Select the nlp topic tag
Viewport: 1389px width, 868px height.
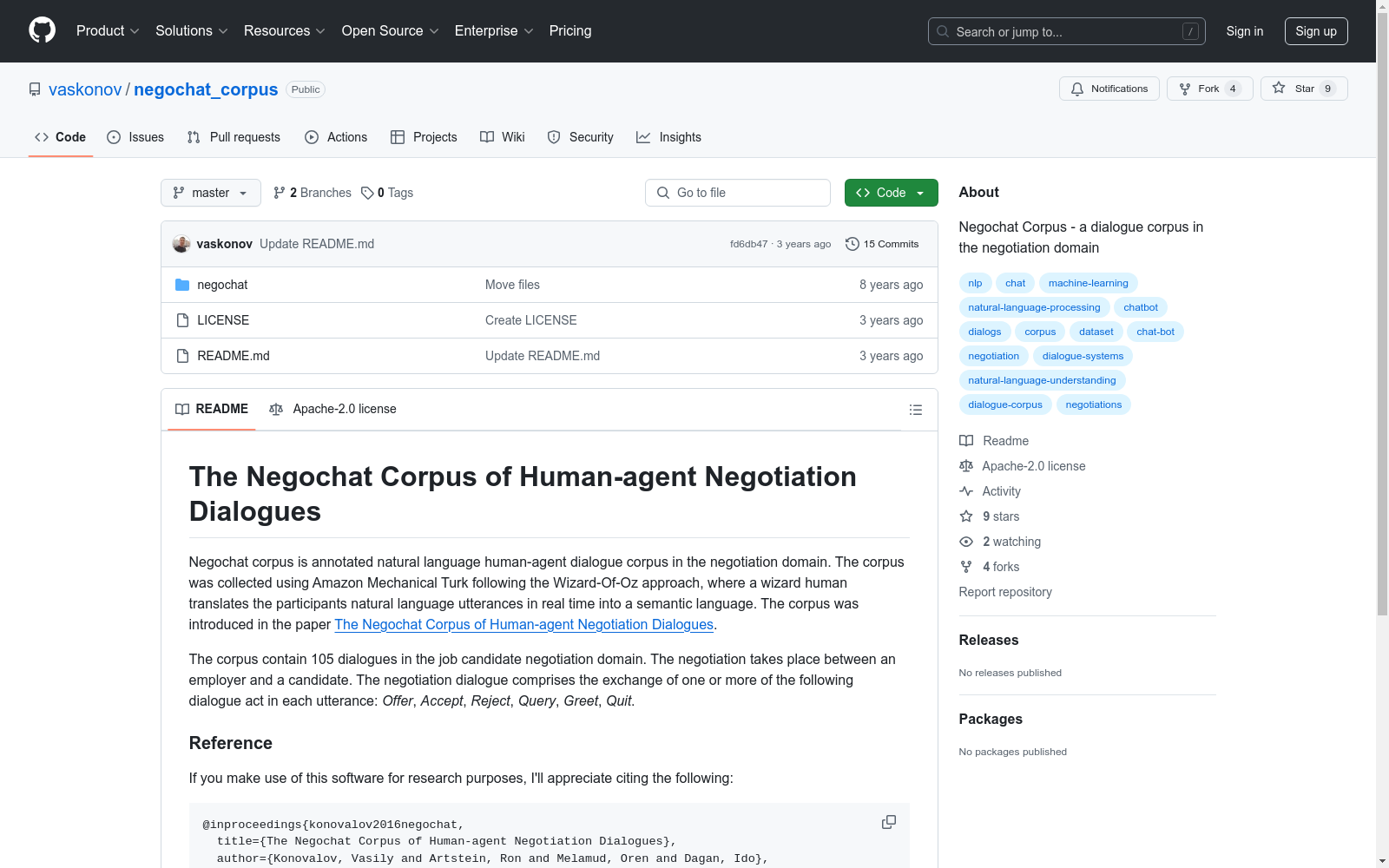tap(975, 283)
